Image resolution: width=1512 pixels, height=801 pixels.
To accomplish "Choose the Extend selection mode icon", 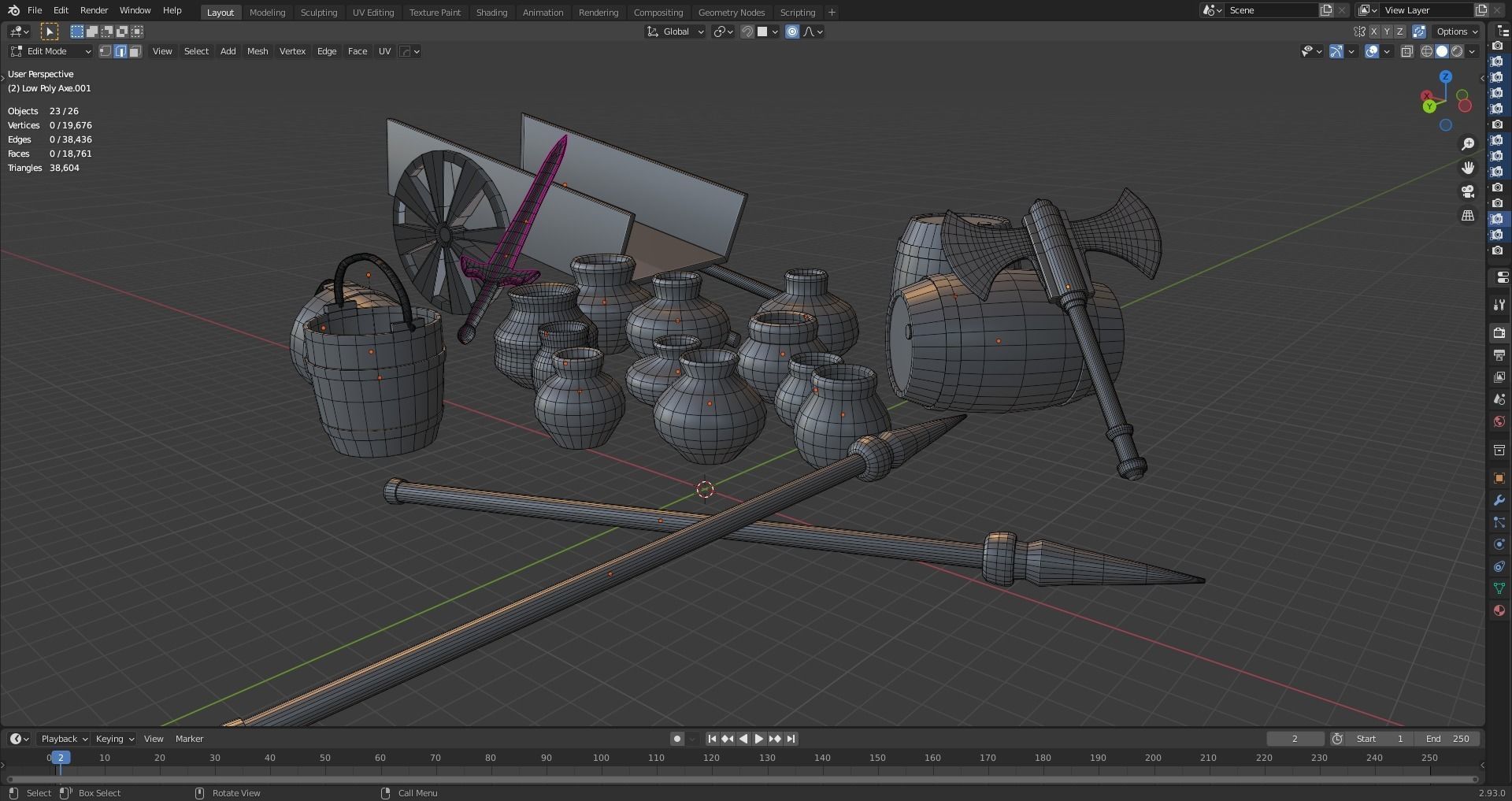I will pos(91,32).
